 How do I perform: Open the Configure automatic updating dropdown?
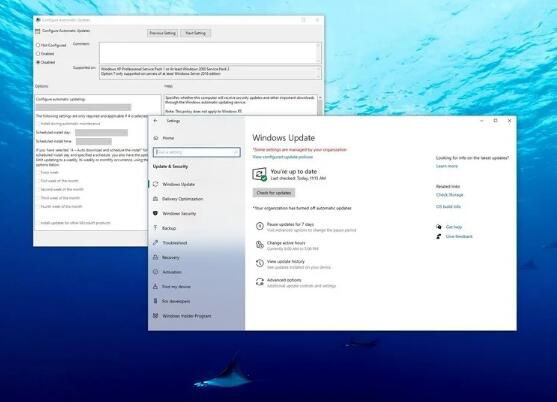(x=83, y=107)
